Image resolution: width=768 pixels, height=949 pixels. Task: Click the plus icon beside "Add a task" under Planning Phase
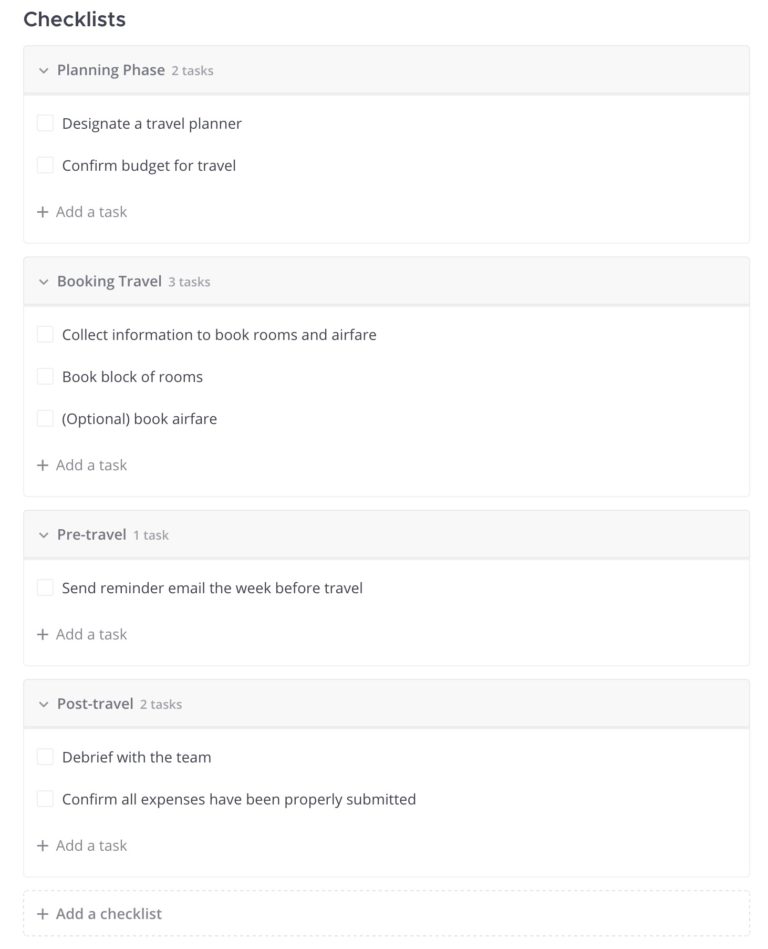pos(41,212)
